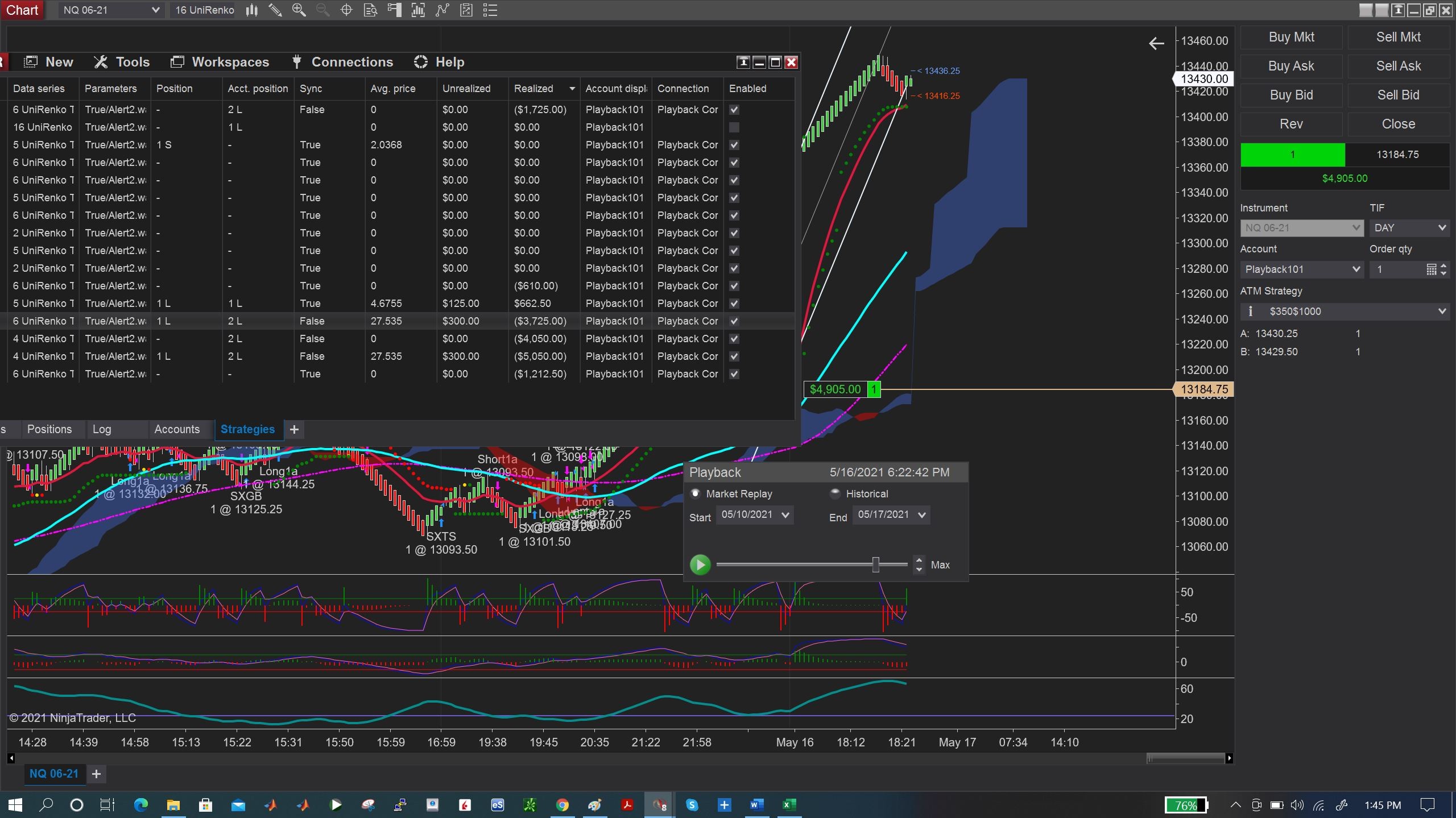Activate the crosshair cursor icon
This screenshot has width=1456, height=818.
coord(346,10)
